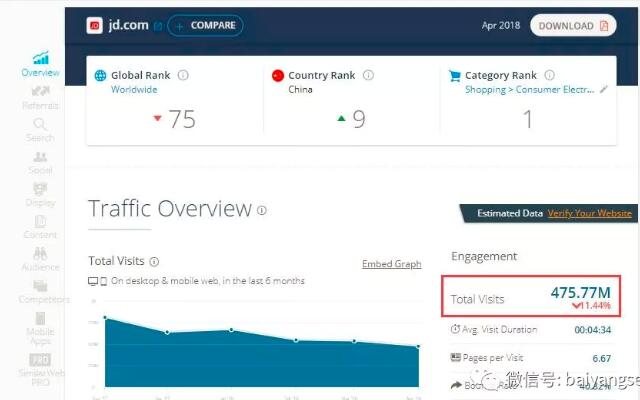Click the Country Rank info icon
Viewport: 640px width, 400px height.
(x=369, y=75)
